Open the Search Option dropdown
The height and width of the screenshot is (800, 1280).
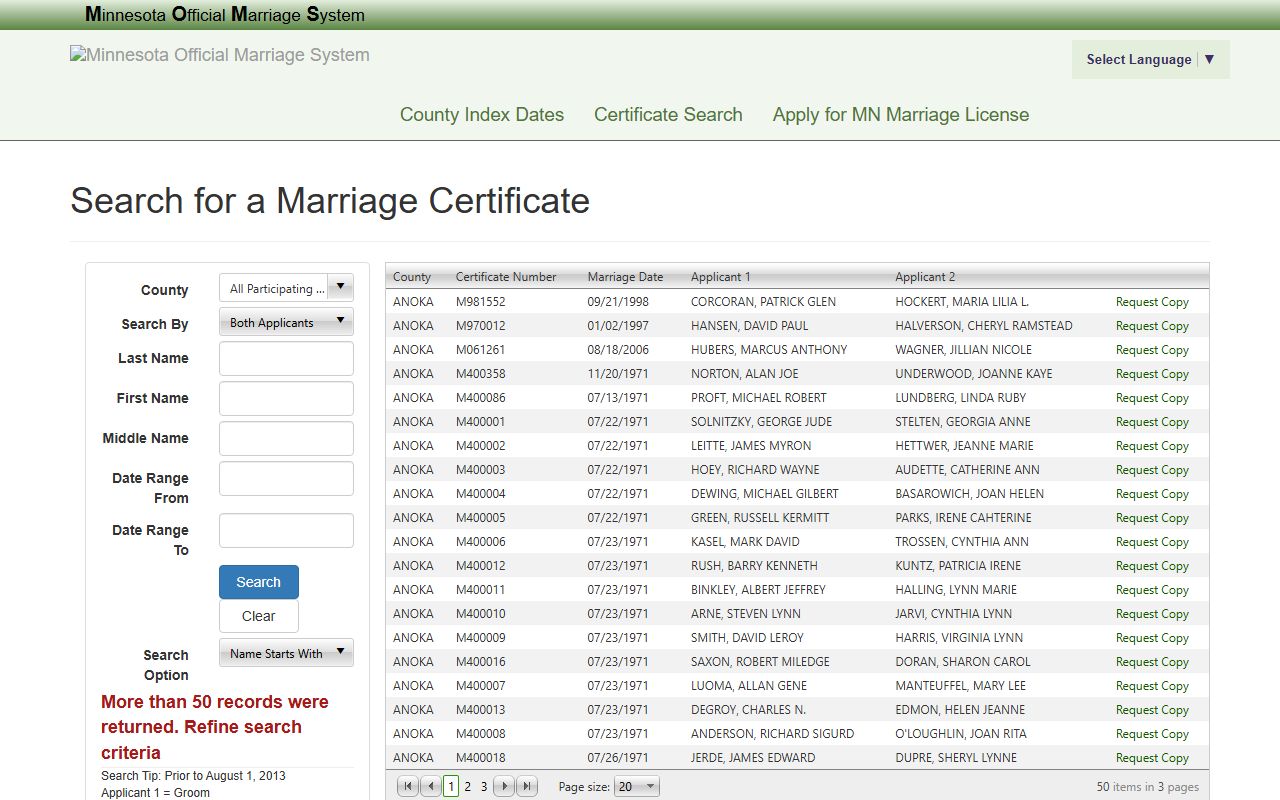click(286, 653)
